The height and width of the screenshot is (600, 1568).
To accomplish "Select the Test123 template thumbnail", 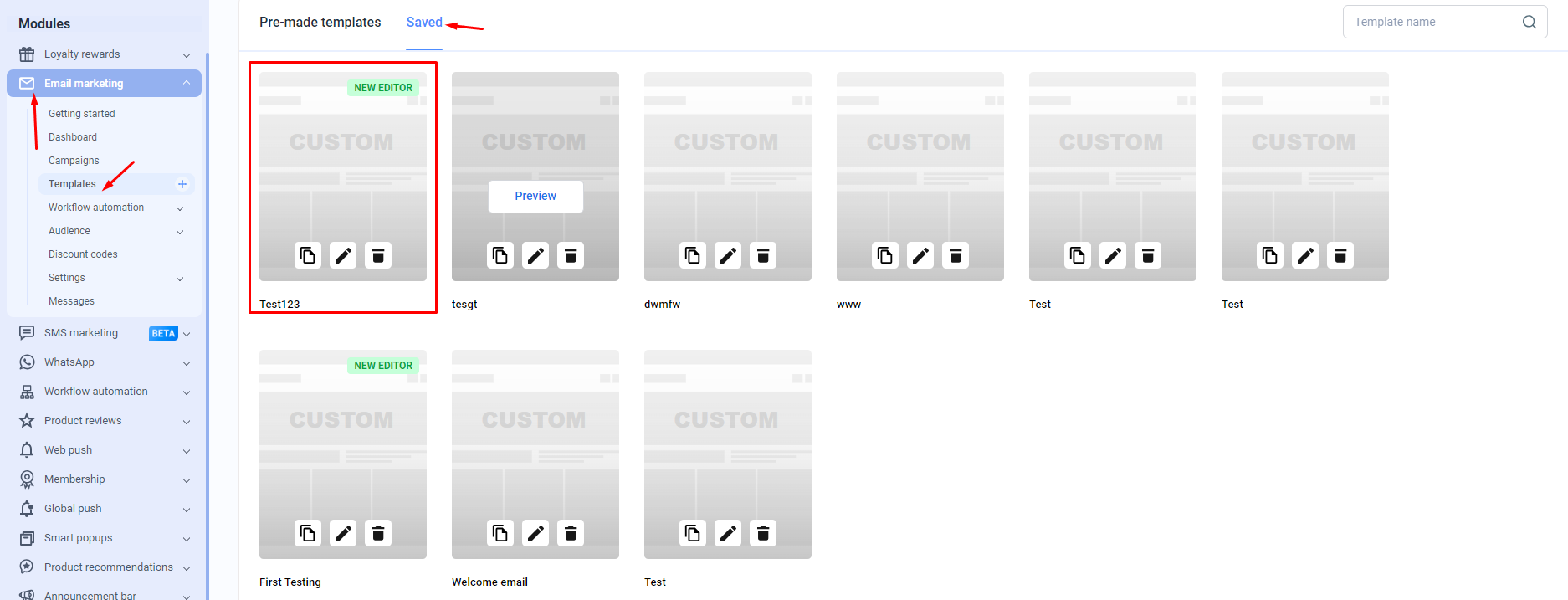I will tap(343, 177).
